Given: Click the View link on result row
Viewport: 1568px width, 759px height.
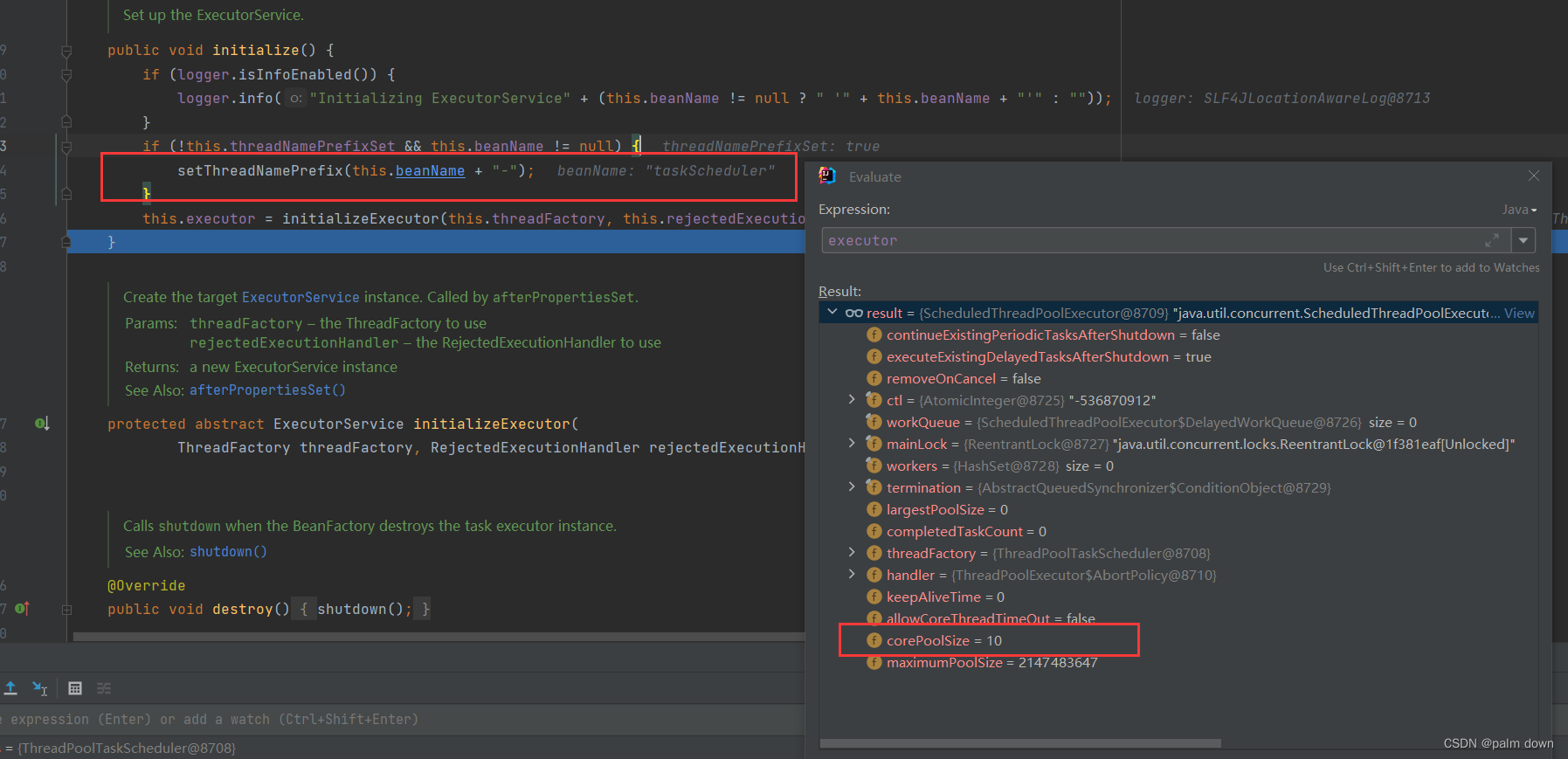Looking at the screenshot, I should click(x=1519, y=313).
